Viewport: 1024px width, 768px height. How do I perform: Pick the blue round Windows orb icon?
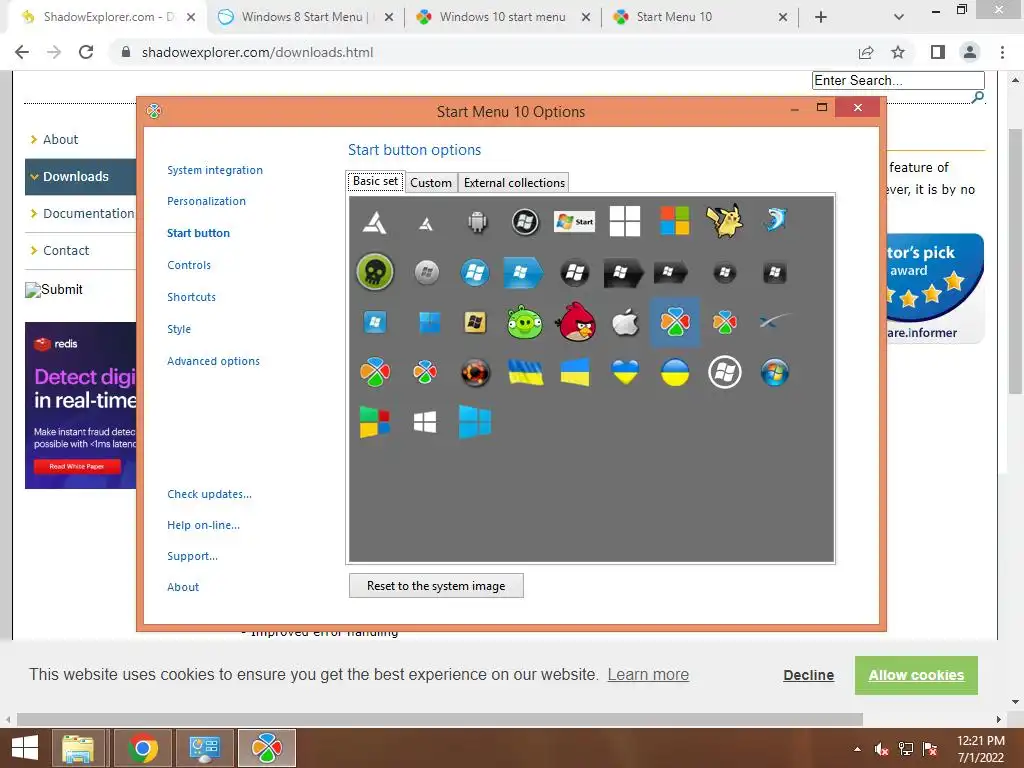click(x=475, y=272)
